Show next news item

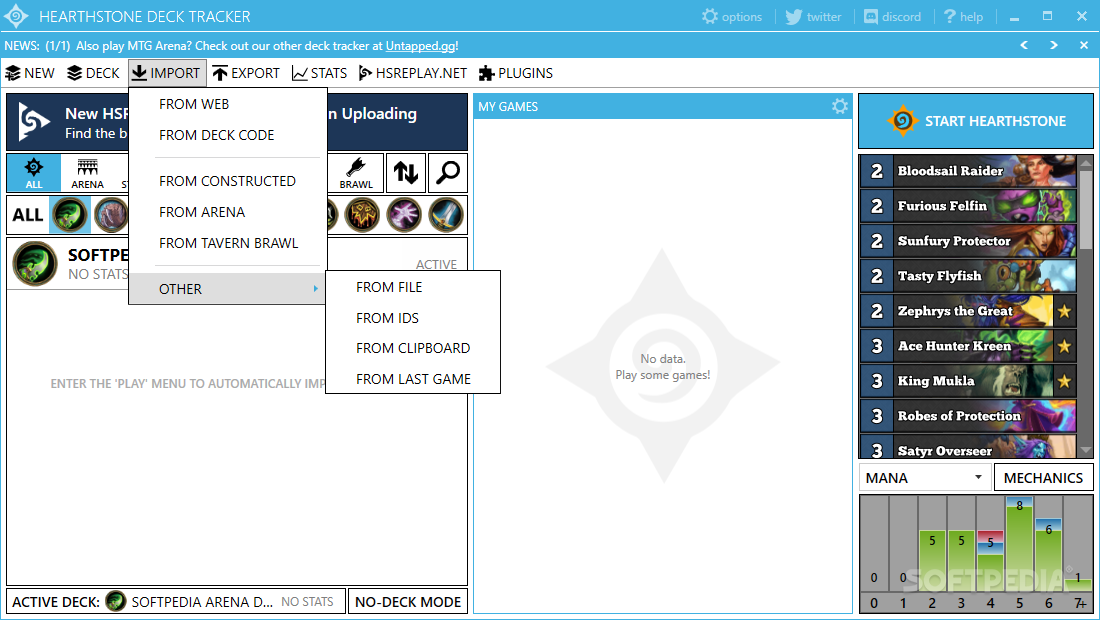click(x=1054, y=45)
